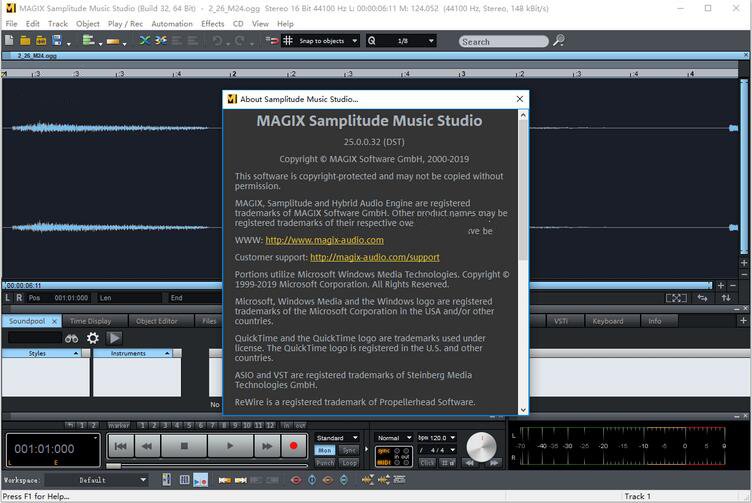Click the jog wheel knob in transport
This screenshot has width=752, height=503.
pyautogui.click(x=482, y=446)
